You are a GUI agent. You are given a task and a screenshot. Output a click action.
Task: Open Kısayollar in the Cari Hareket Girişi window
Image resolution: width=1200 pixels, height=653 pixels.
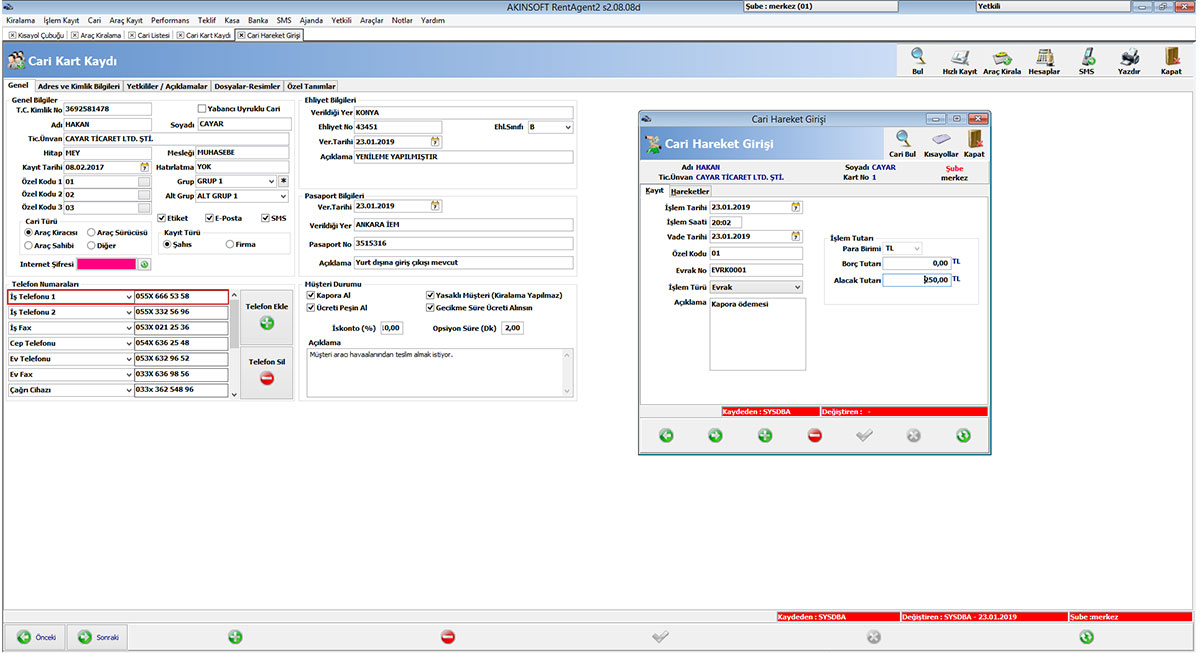pos(939,146)
